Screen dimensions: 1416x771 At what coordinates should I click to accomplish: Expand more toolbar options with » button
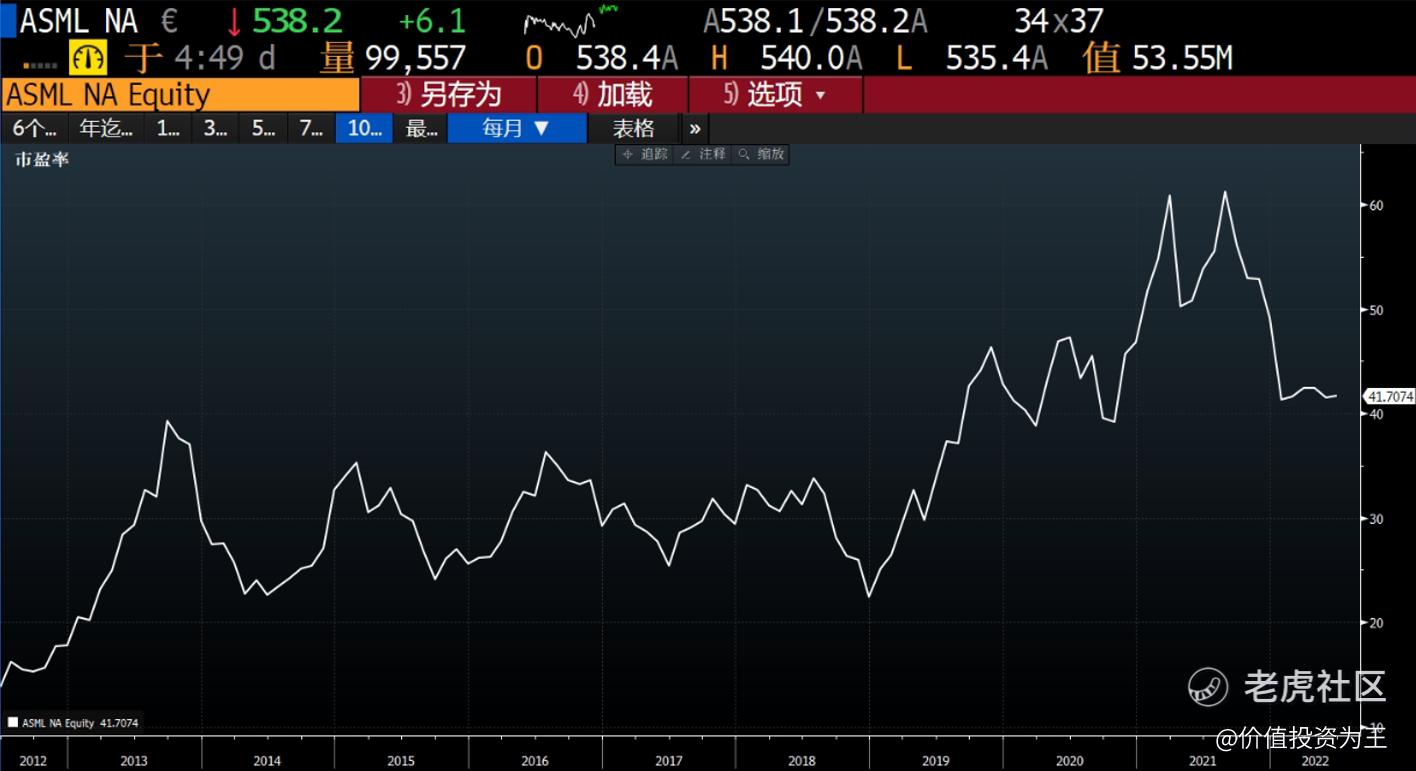click(x=695, y=128)
